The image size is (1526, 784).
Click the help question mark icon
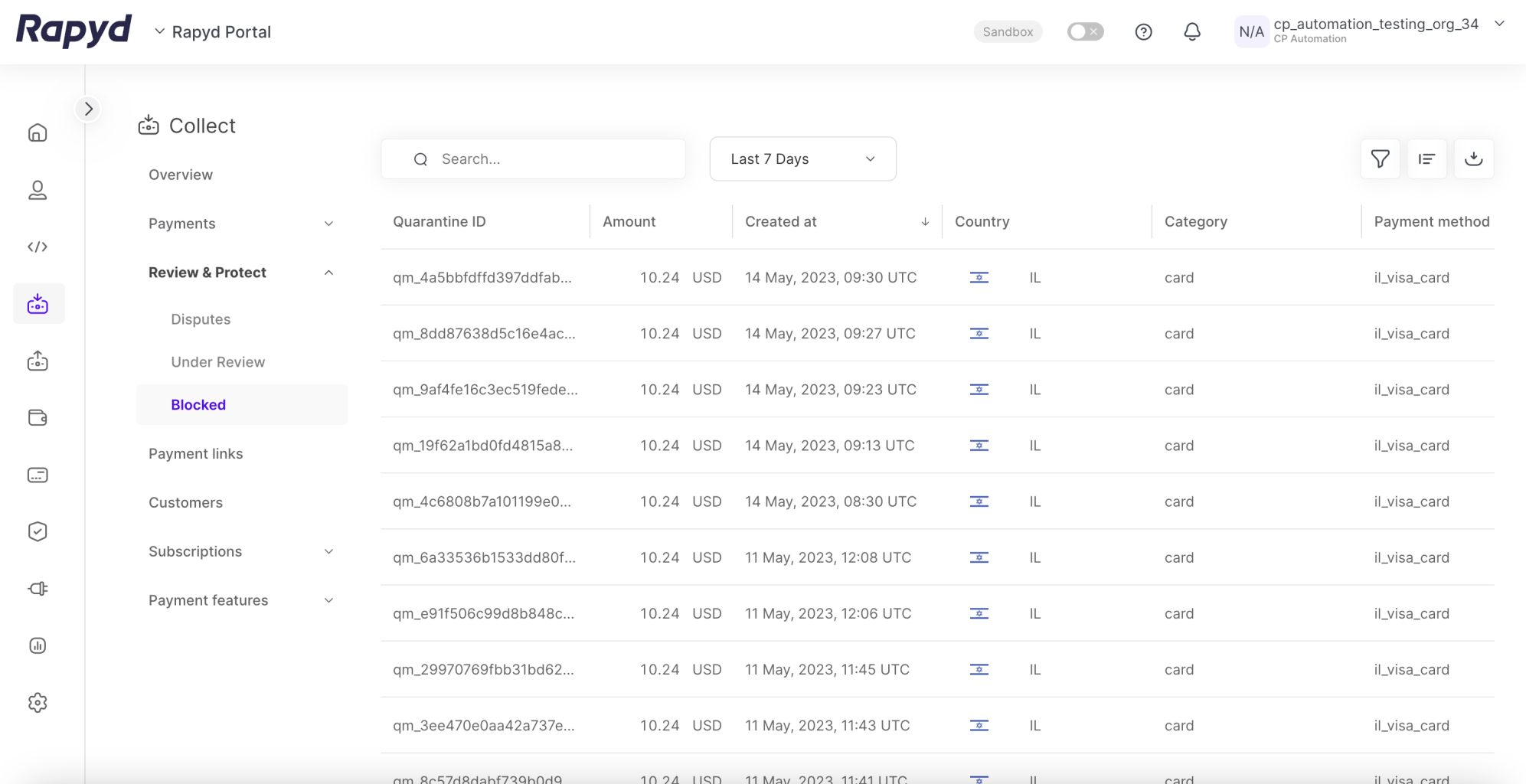[1143, 32]
